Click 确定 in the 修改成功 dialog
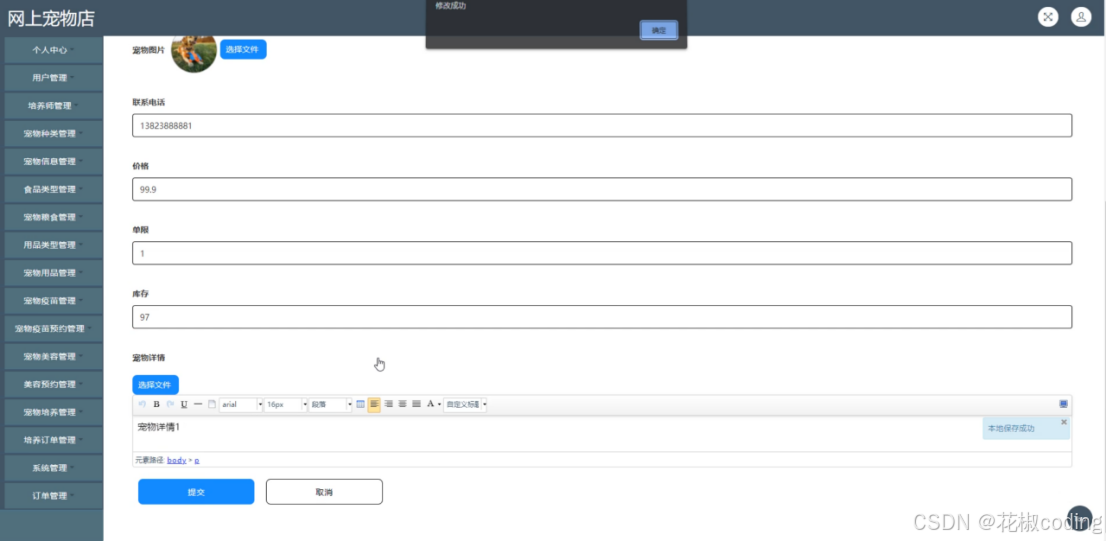This screenshot has height=542, width=1106. (x=659, y=30)
